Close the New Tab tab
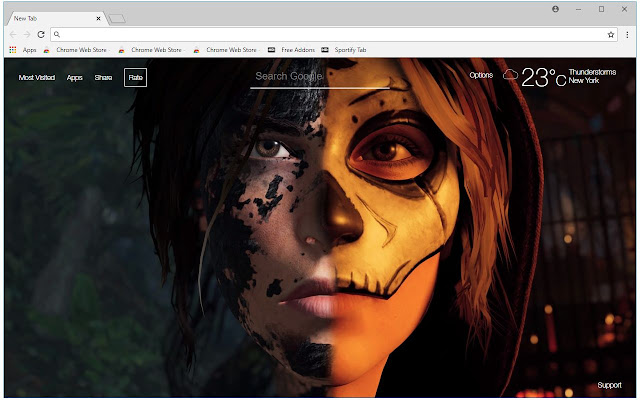 pos(98,18)
